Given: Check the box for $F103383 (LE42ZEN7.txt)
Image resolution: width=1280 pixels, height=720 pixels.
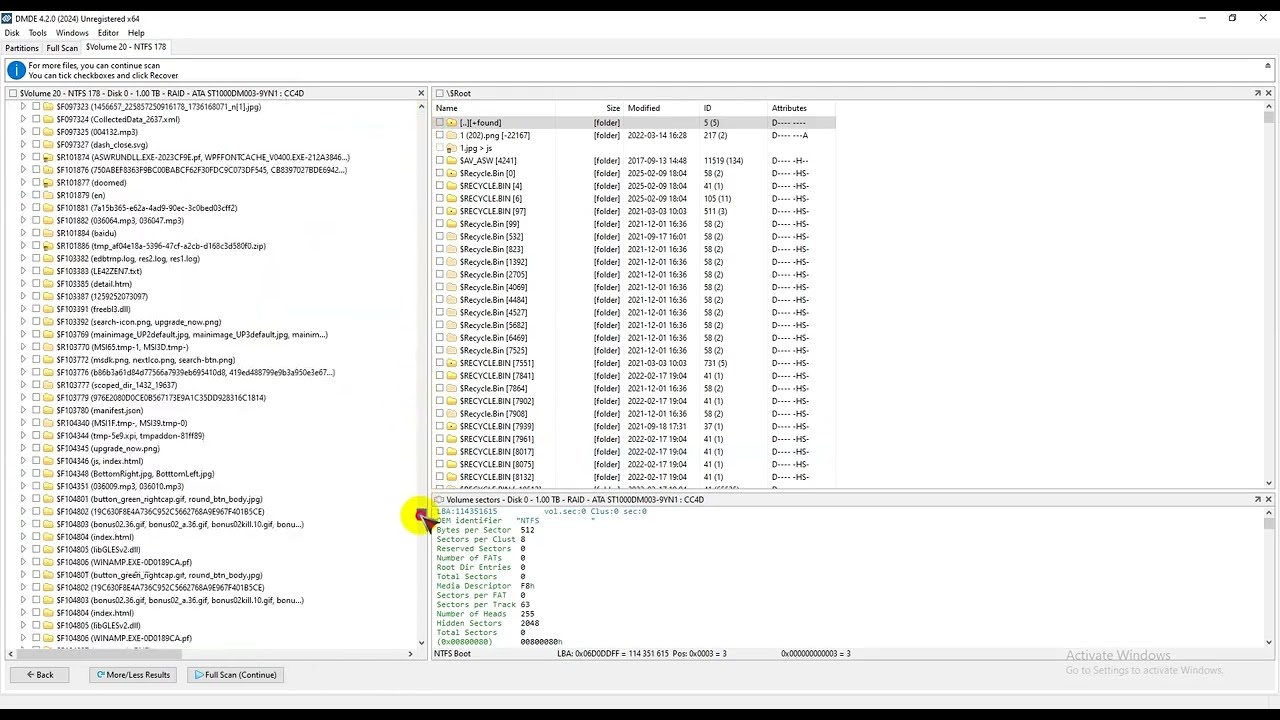Looking at the screenshot, I should pyautogui.click(x=36, y=271).
